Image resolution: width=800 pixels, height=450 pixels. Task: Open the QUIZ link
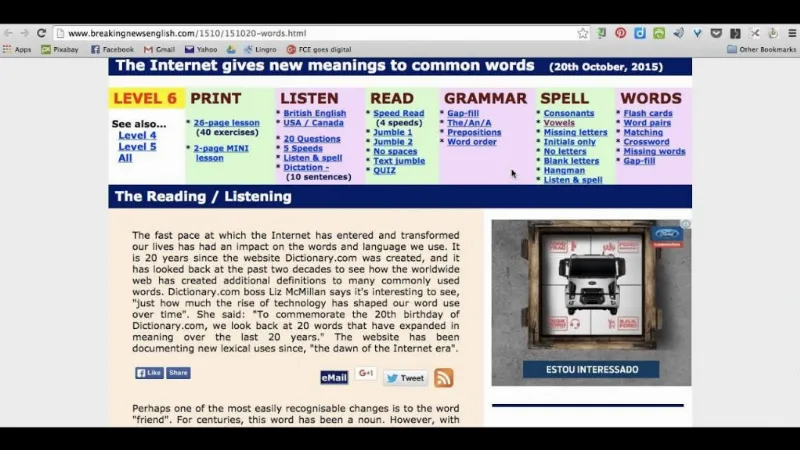tap(384, 170)
